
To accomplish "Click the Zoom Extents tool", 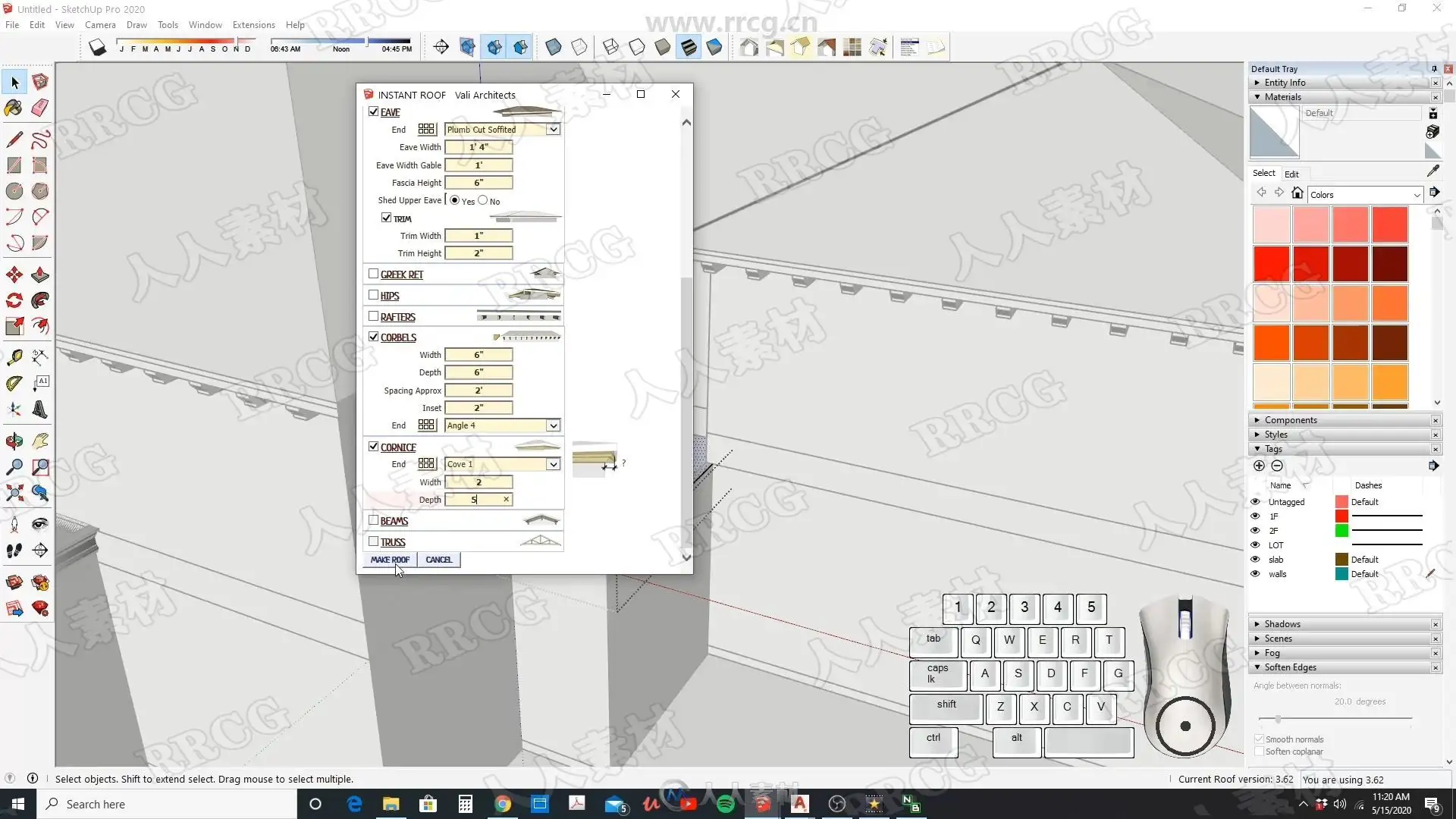I will coord(14,494).
